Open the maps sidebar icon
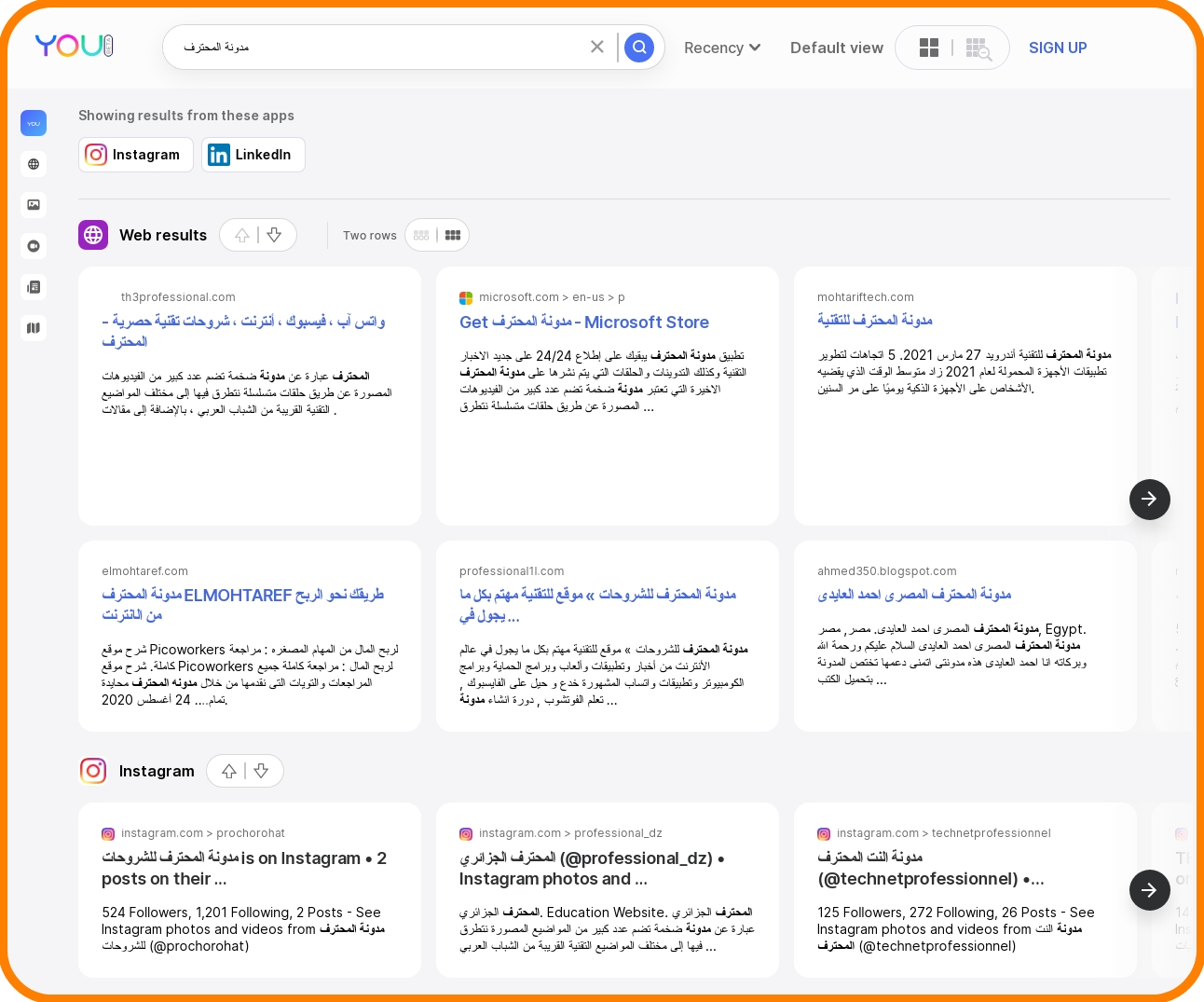Screen dimensions: 1204x1002 (34, 328)
